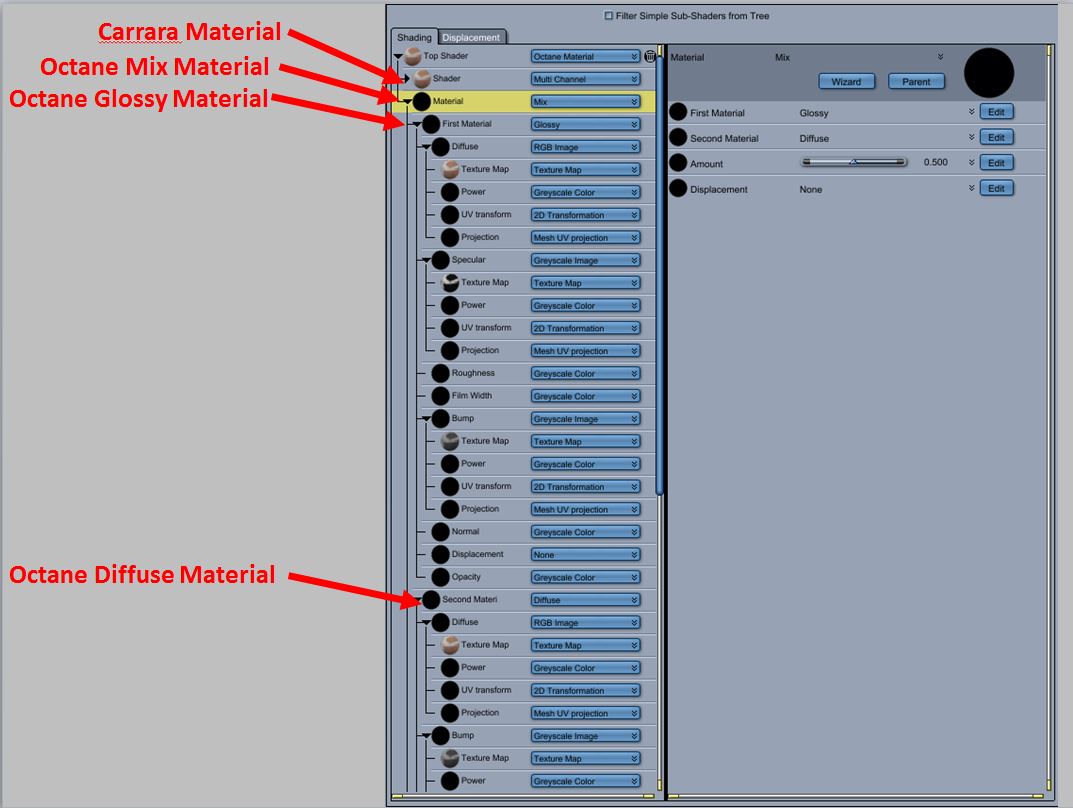The width and height of the screenshot is (1073, 808).
Task: Click the Wizard button
Action: point(846,81)
